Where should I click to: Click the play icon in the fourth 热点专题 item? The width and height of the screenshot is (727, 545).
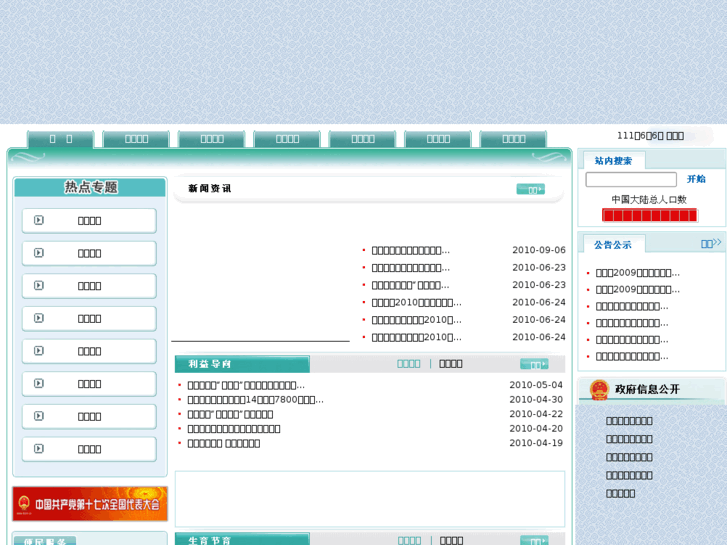click(39, 319)
